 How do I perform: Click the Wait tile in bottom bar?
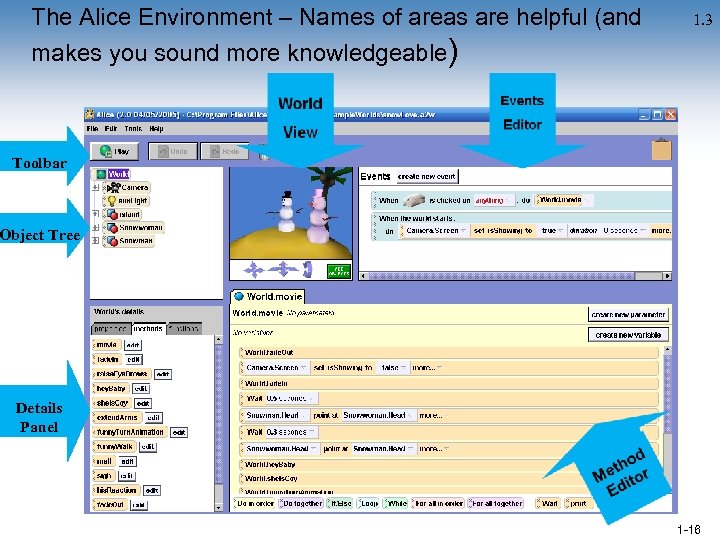point(548,503)
